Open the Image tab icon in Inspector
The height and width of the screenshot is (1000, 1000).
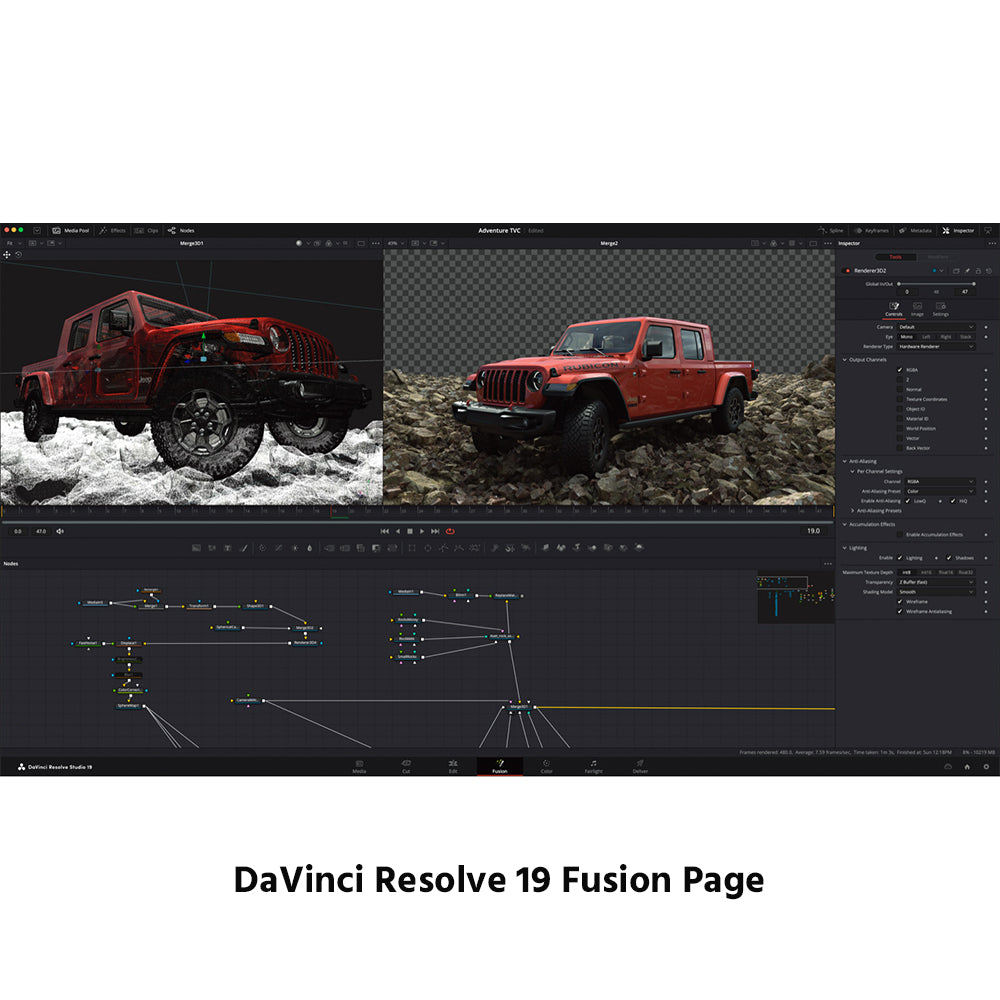(x=917, y=307)
